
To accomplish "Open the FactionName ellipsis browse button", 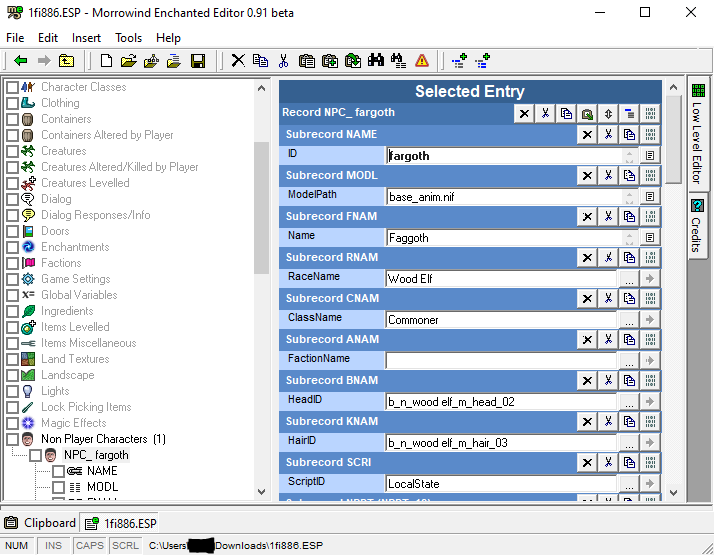I will pyautogui.click(x=629, y=361).
